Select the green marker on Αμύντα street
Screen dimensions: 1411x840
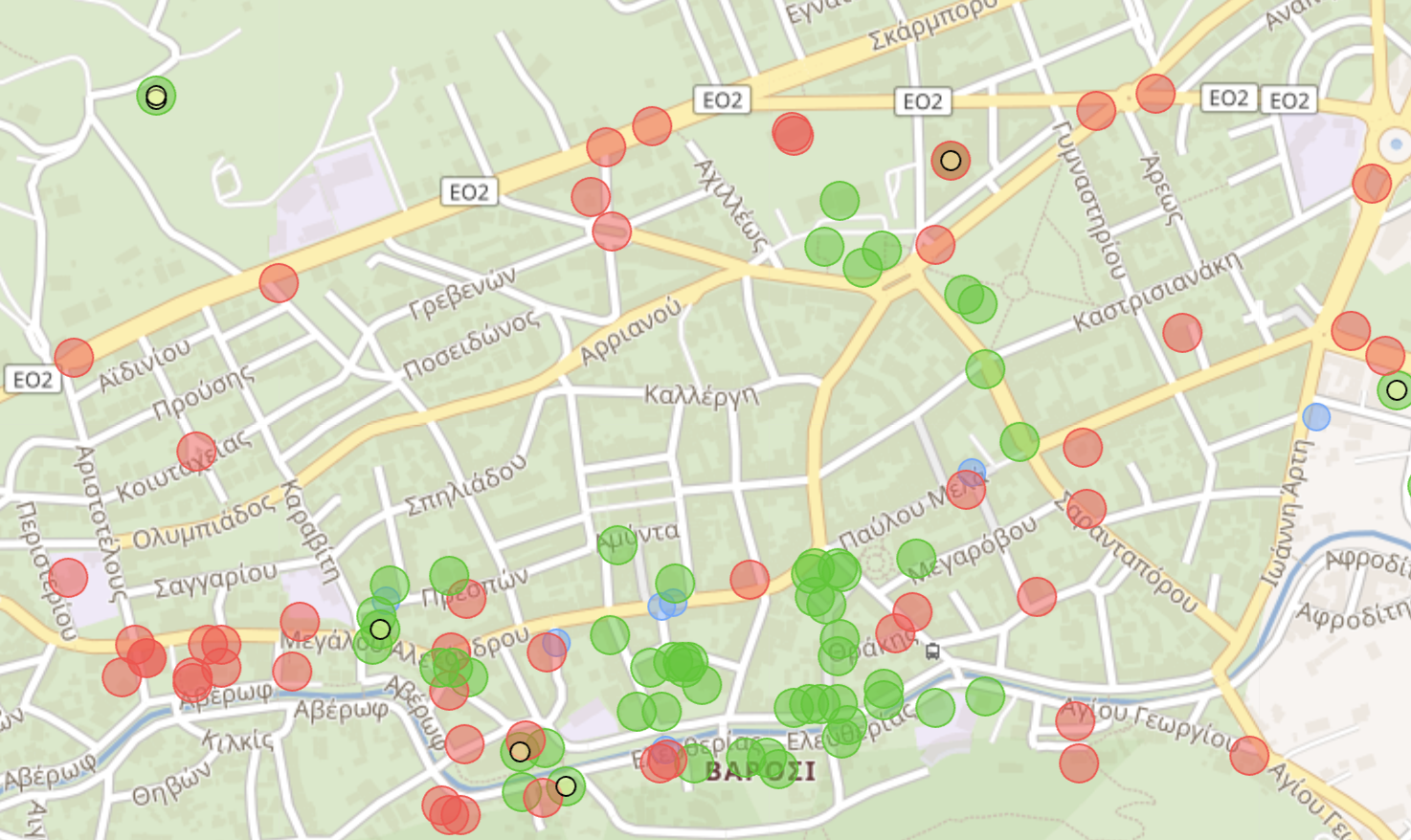(616, 544)
